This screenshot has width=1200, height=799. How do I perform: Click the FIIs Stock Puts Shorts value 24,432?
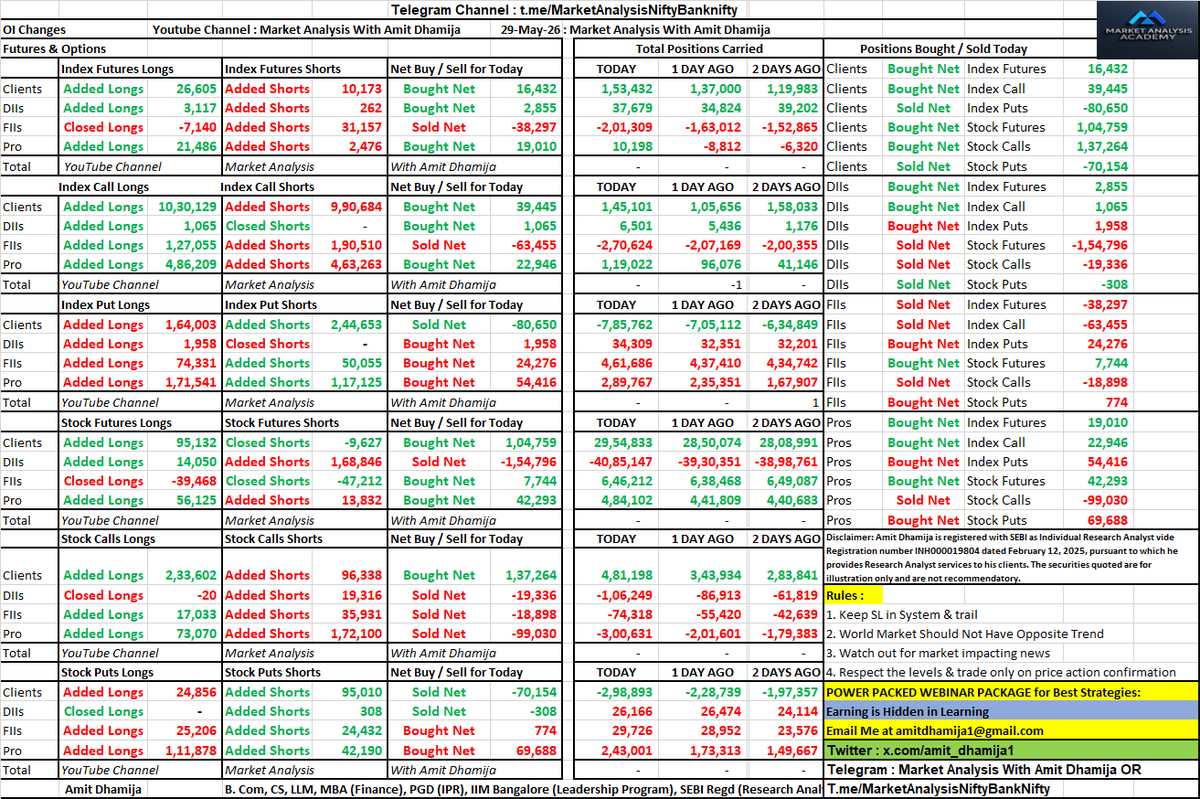(361, 731)
